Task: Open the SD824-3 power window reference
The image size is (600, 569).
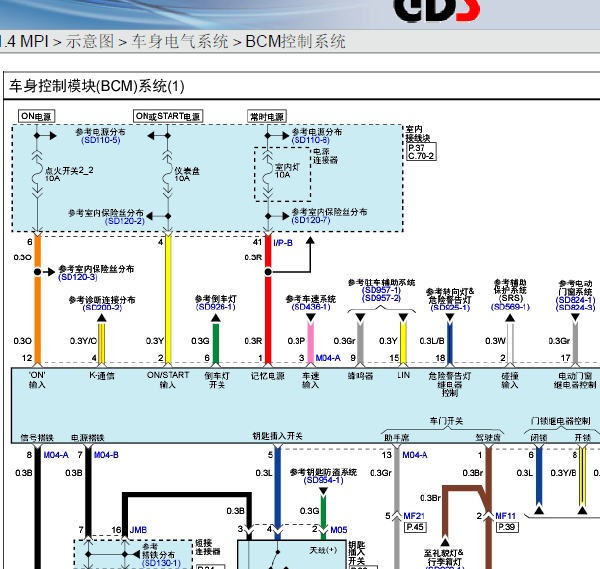Action: tap(576, 308)
